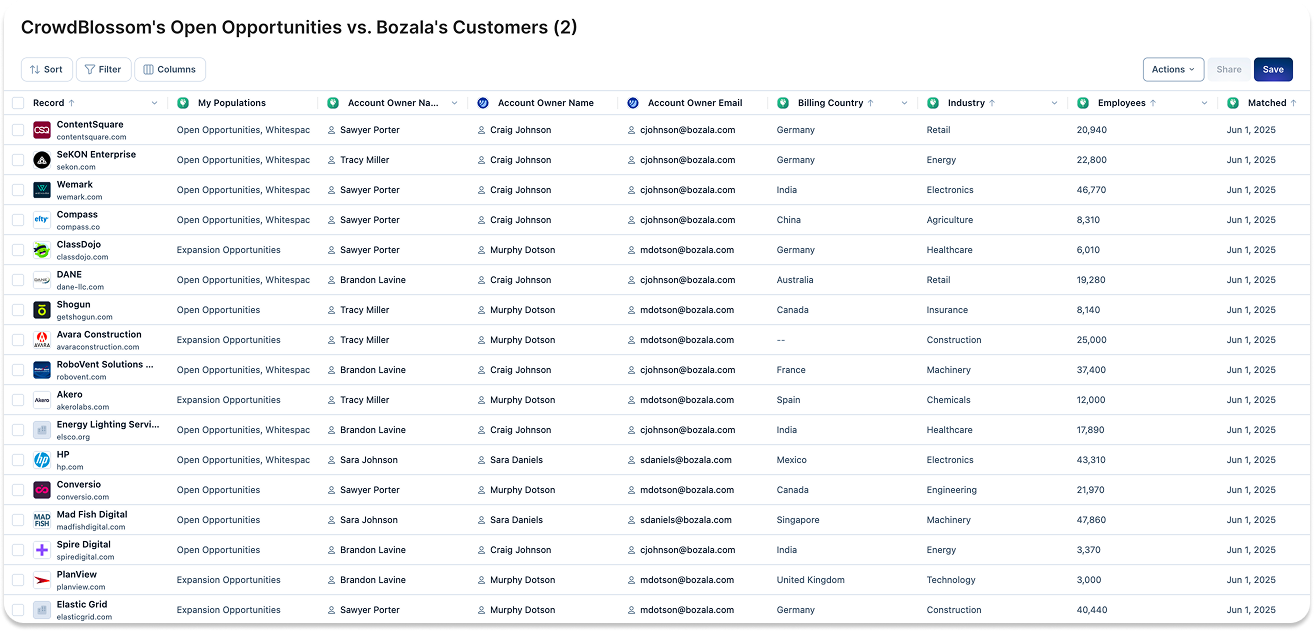Click the ContentSquare company logo icon
Image resolution: width=1314 pixels, height=631 pixels.
tap(42, 130)
